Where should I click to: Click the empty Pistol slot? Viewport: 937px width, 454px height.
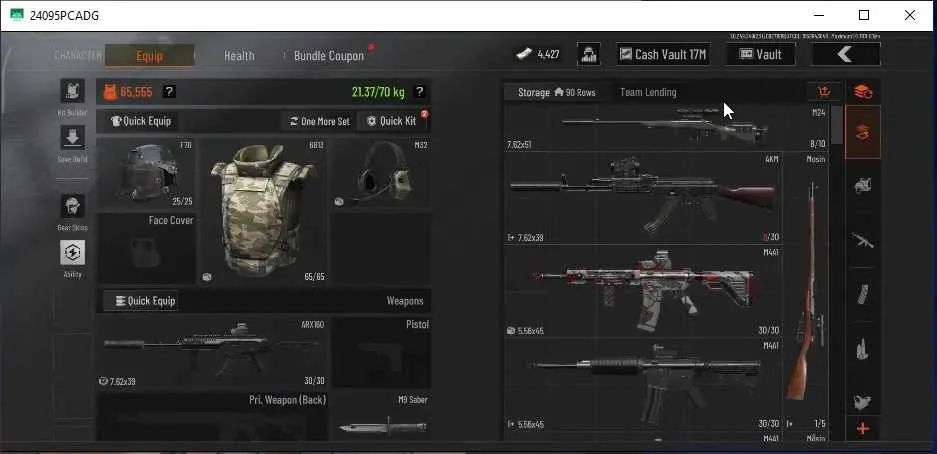381,352
